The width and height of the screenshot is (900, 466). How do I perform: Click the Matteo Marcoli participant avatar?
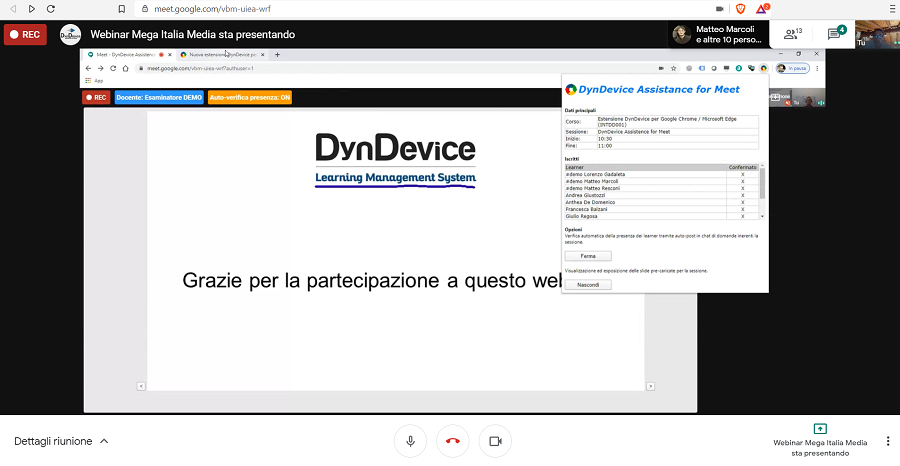tap(683, 34)
